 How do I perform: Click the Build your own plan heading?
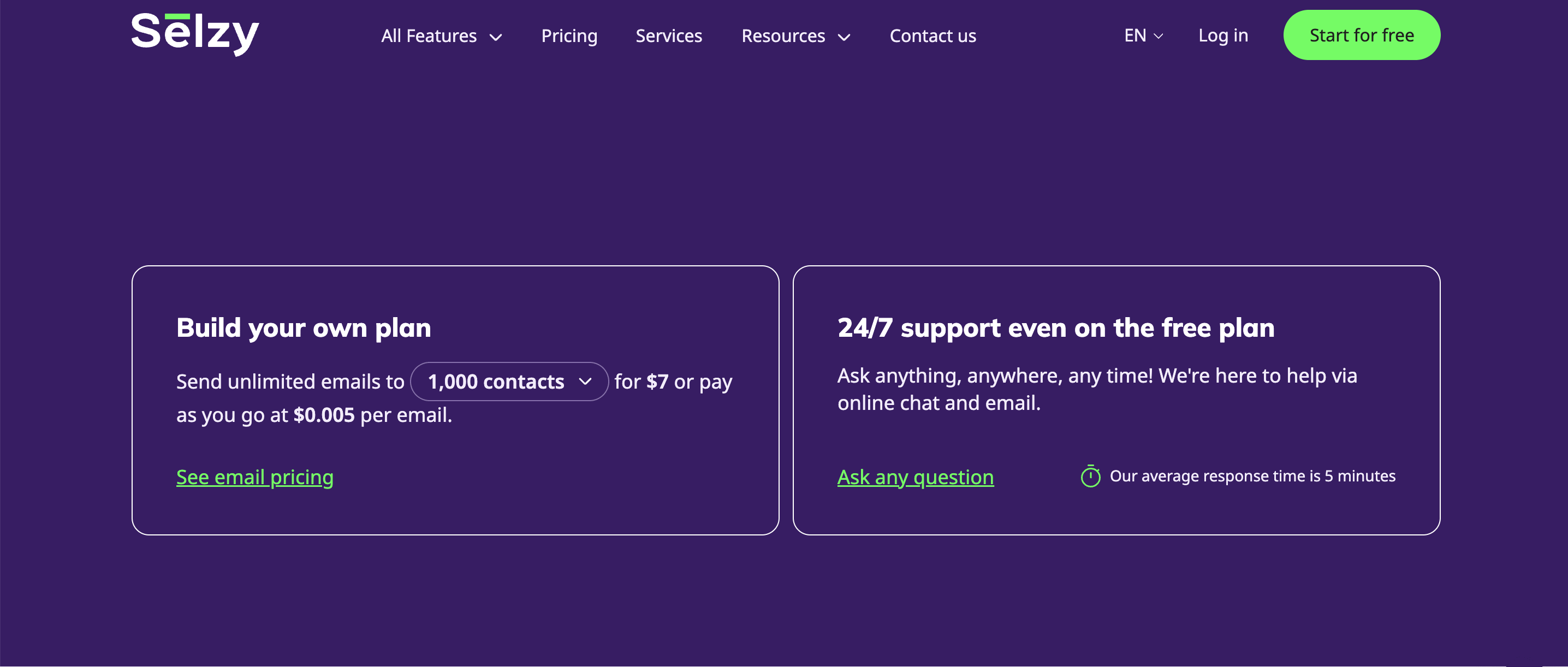(x=303, y=328)
